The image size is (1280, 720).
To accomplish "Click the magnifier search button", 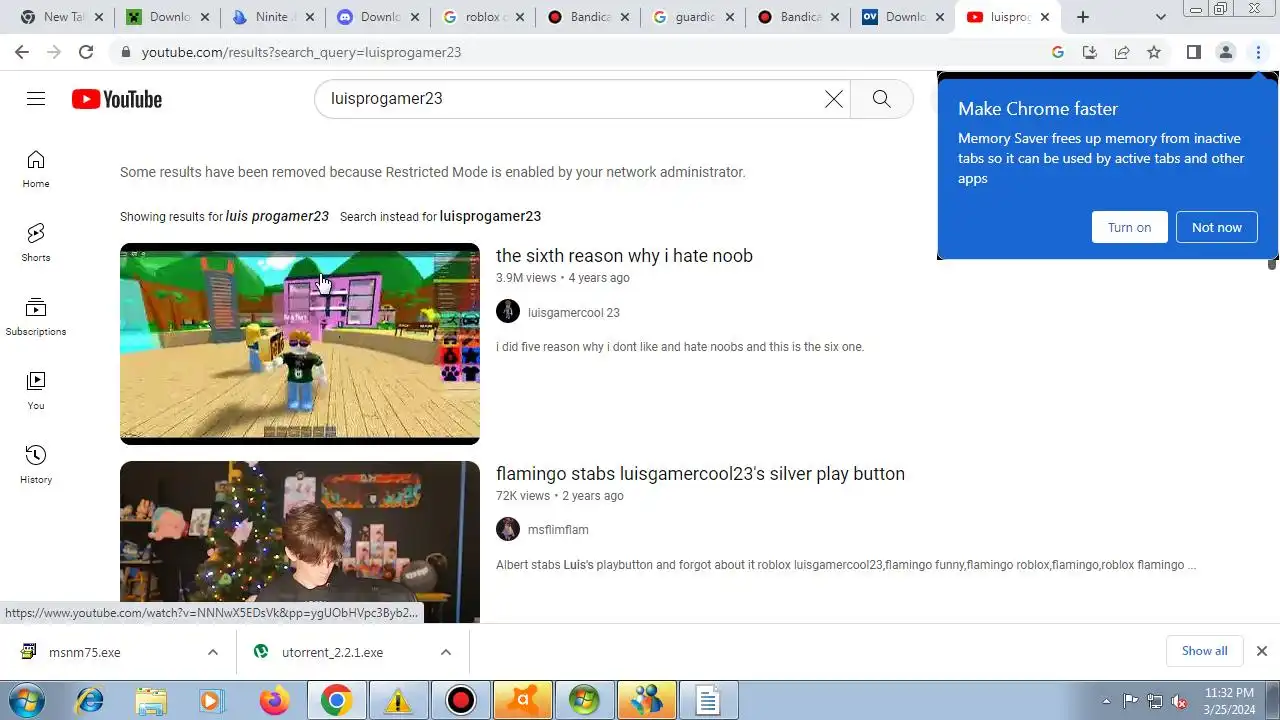I will point(881,98).
